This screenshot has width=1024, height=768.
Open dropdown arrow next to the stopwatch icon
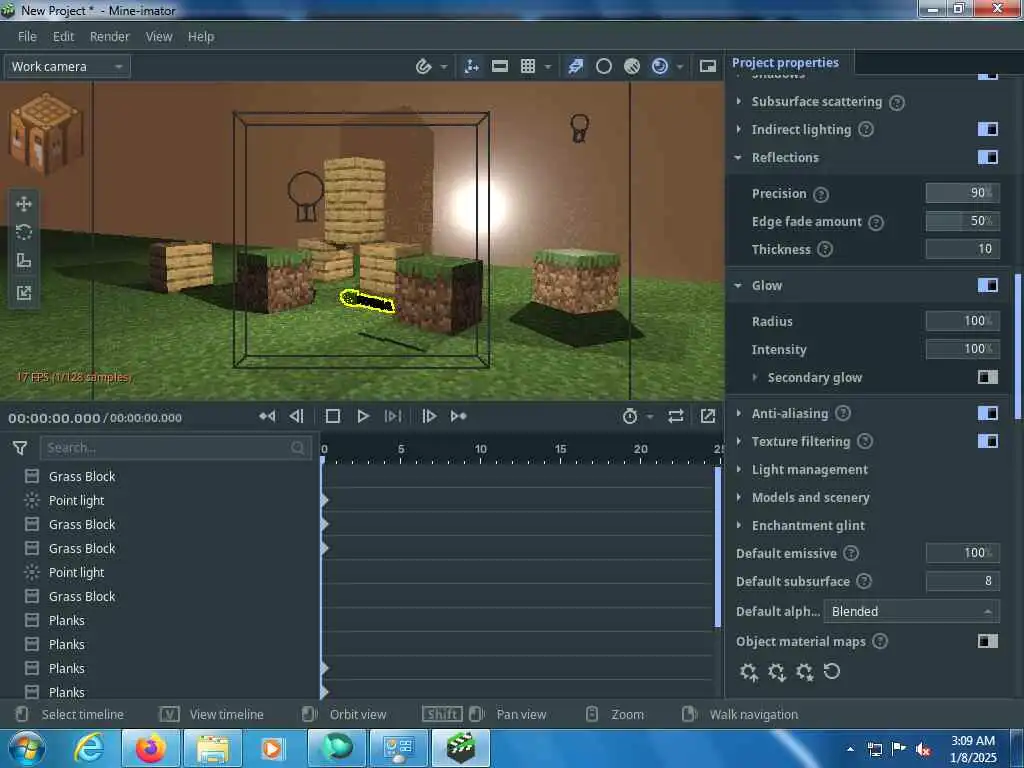pos(650,417)
